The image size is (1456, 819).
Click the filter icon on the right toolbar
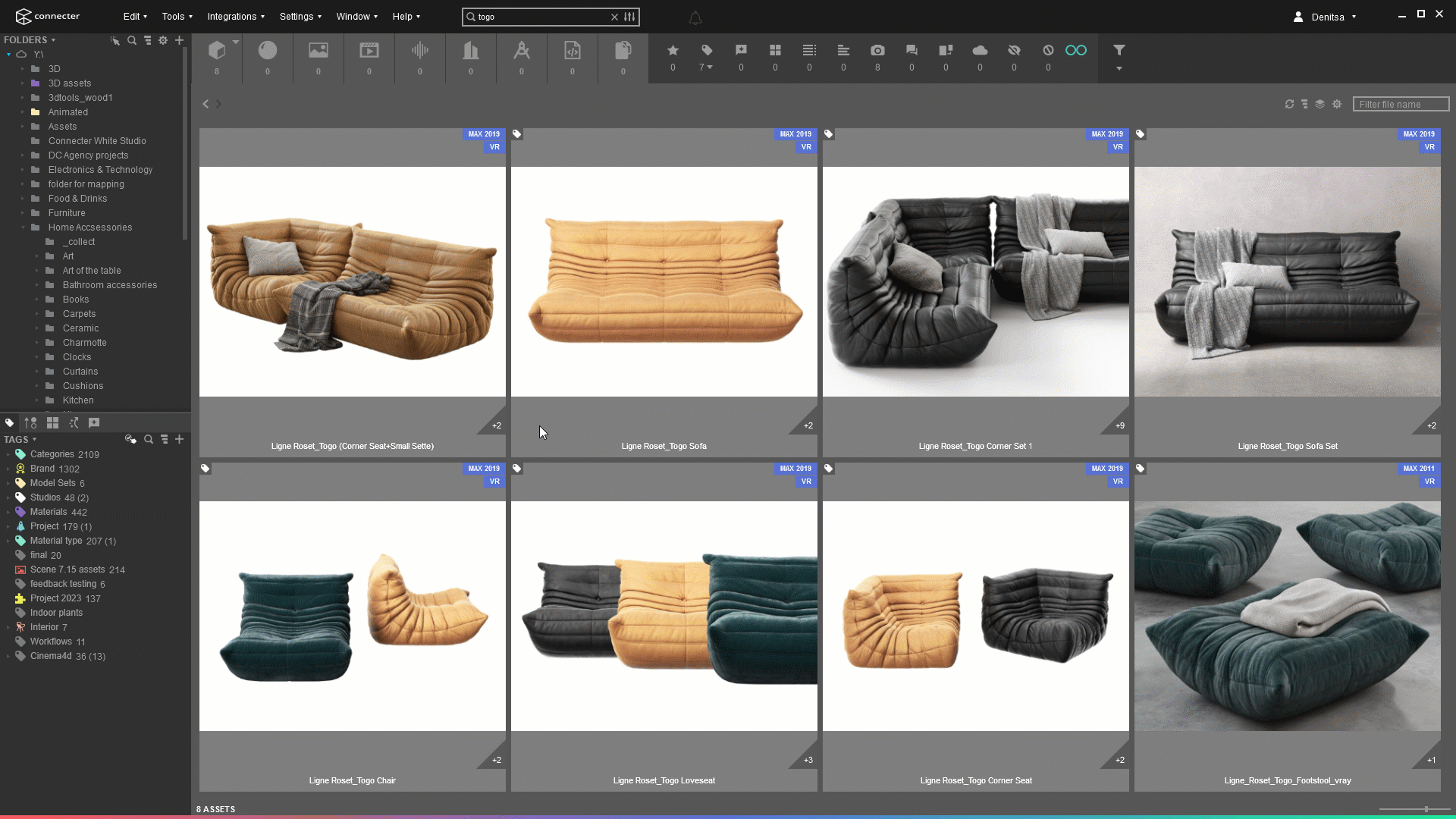point(1119,50)
